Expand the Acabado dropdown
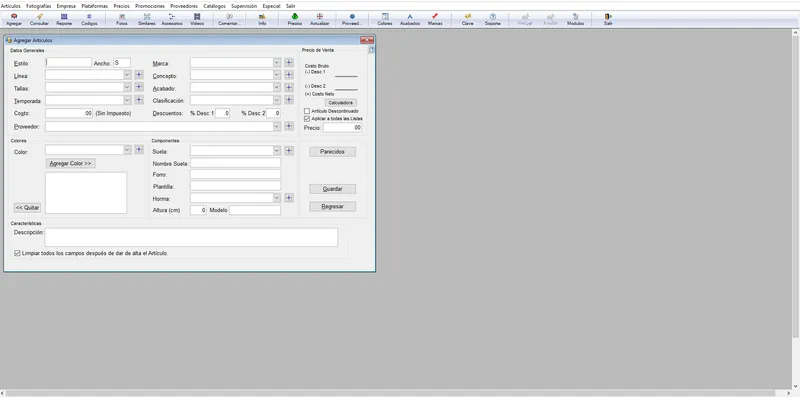The image size is (800, 397). click(x=277, y=87)
